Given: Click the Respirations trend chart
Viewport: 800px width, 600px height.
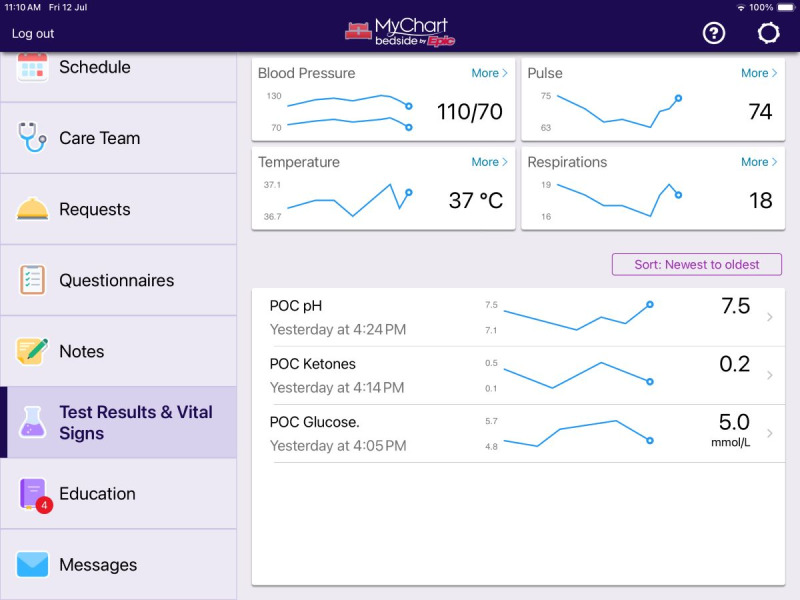Looking at the screenshot, I should coord(619,200).
